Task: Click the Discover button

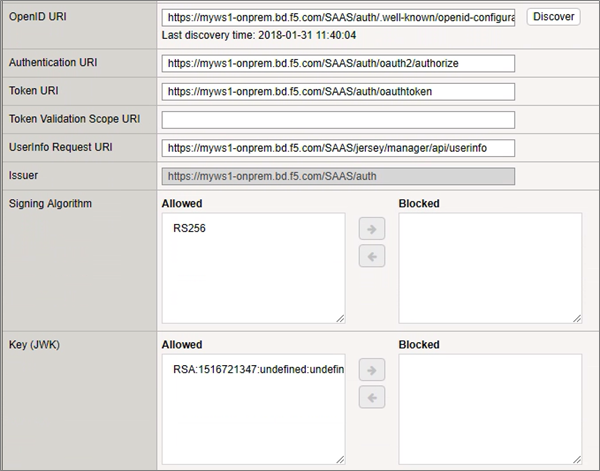Action: (x=553, y=18)
